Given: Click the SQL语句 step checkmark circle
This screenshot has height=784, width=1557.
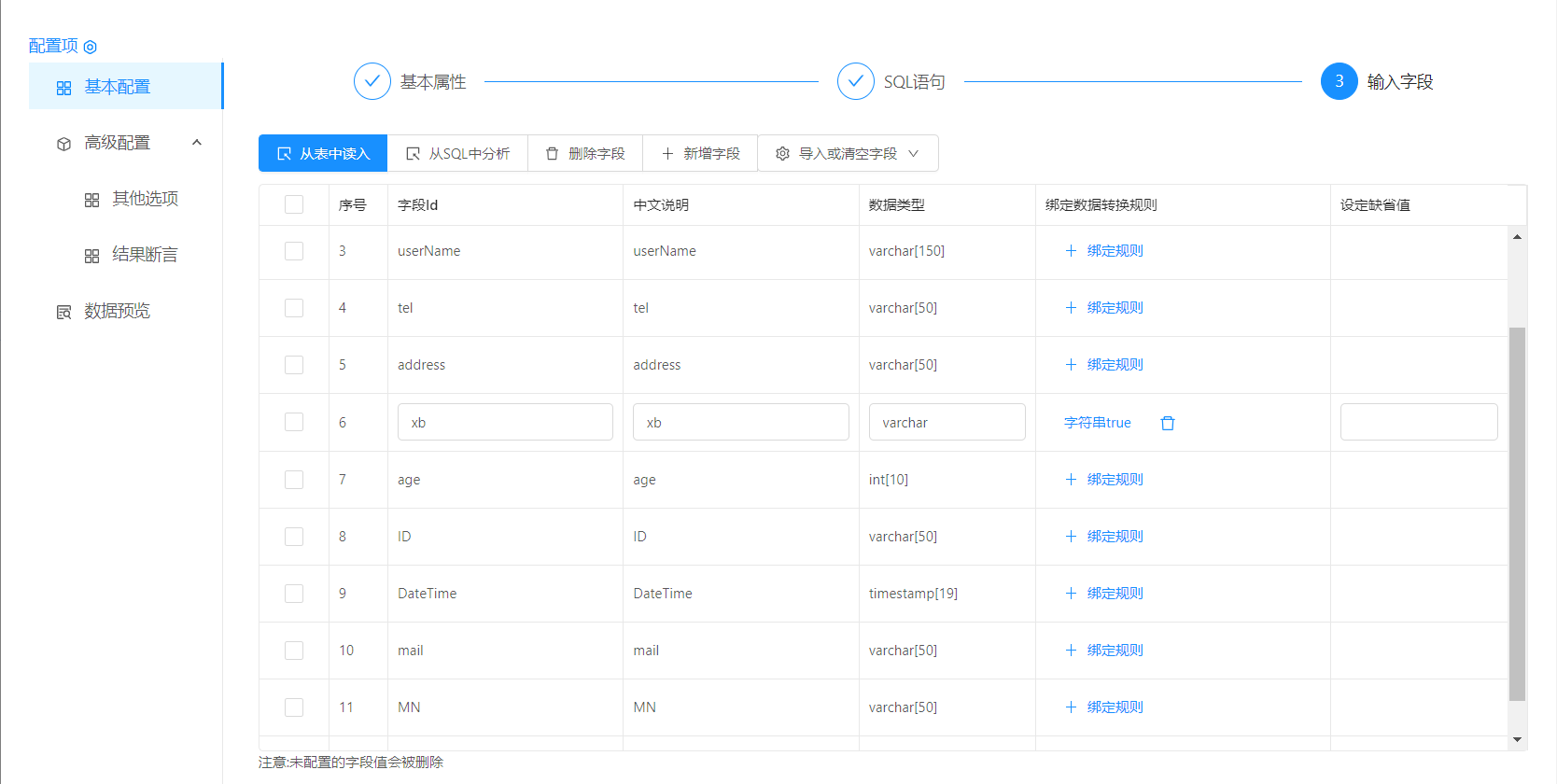Looking at the screenshot, I should [855, 81].
